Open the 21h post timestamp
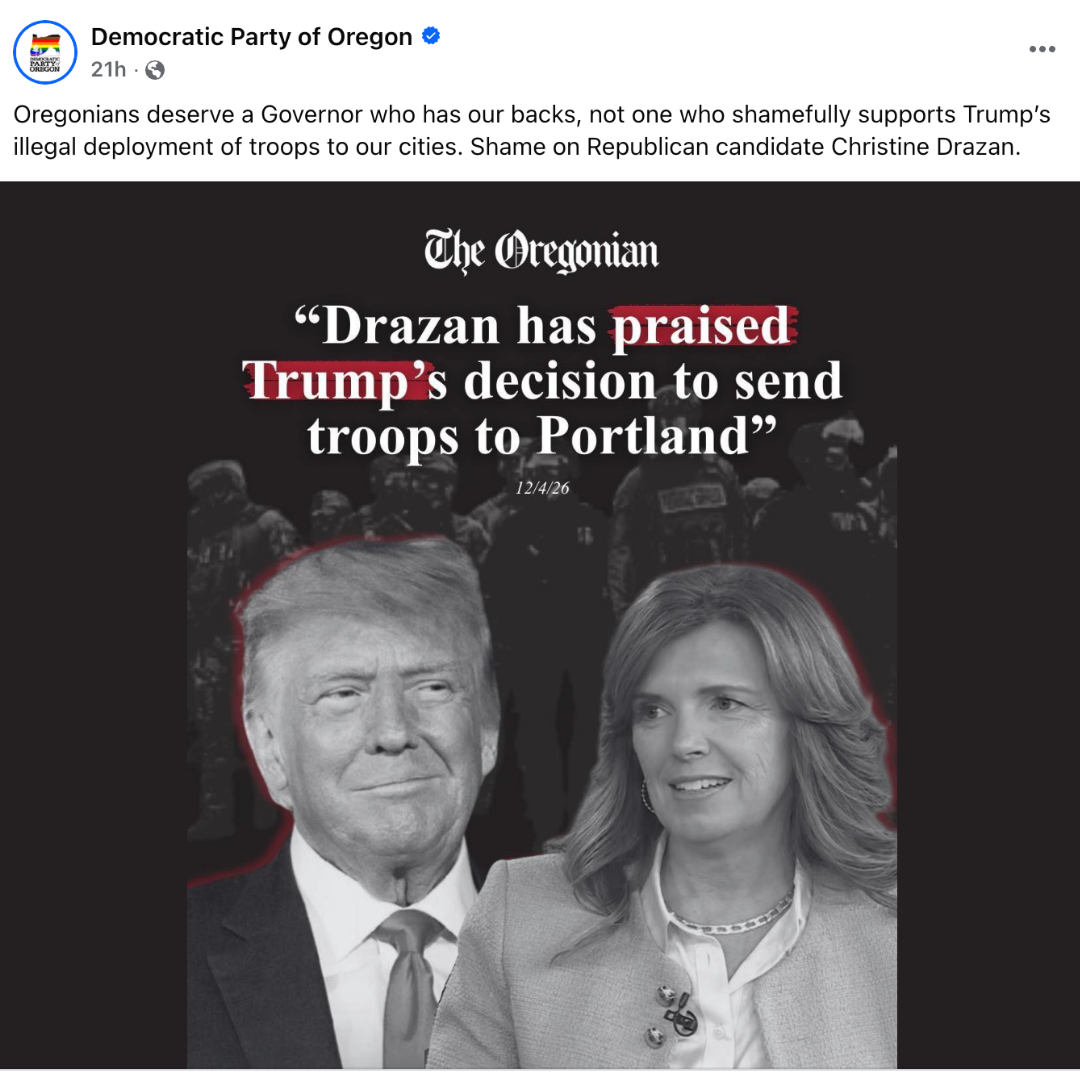Screen dimensions: 1080x1080 pyautogui.click(x=109, y=70)
